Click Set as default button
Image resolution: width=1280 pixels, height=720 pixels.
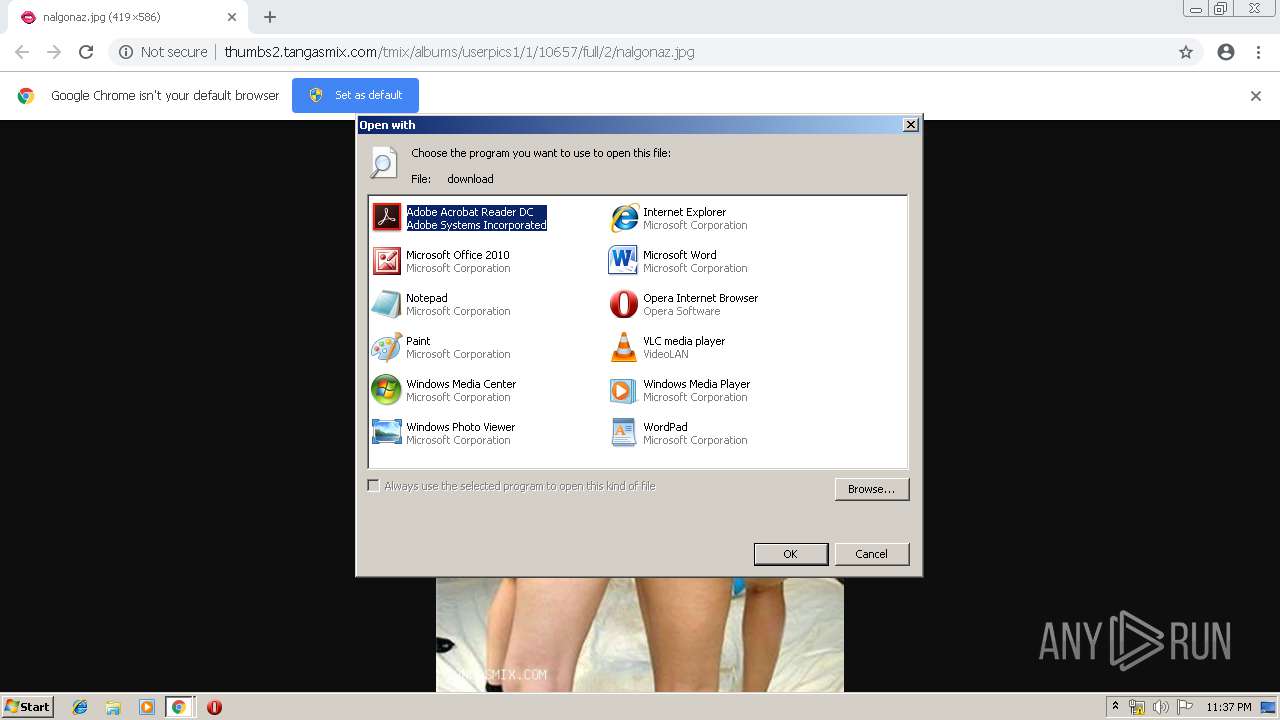click(355, 95)
